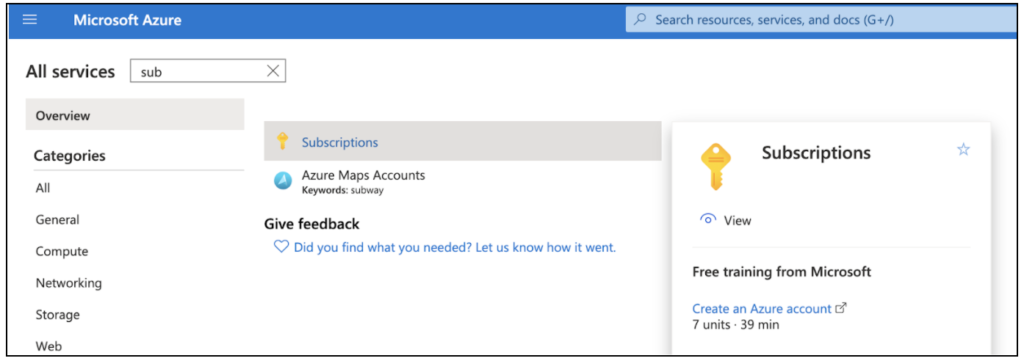
Task: Click the heart icon next to feedback
Action: pyautogui.click(x=281, y=247)
